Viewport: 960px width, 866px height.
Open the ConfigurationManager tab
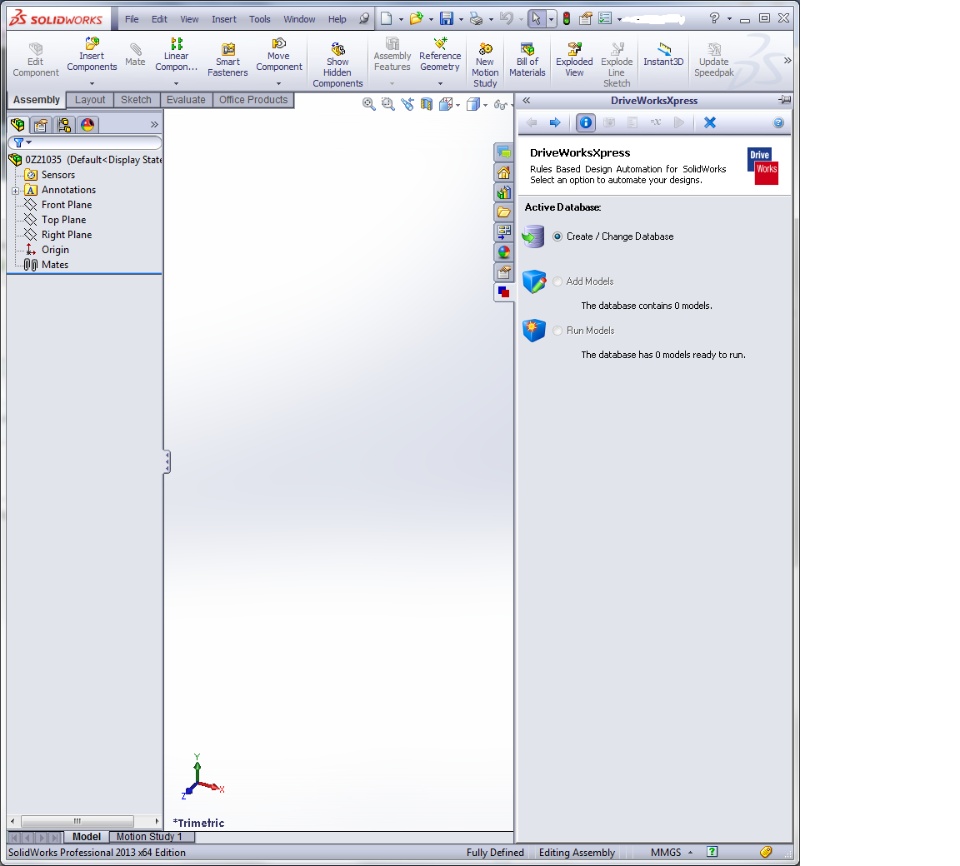(64, 125)
